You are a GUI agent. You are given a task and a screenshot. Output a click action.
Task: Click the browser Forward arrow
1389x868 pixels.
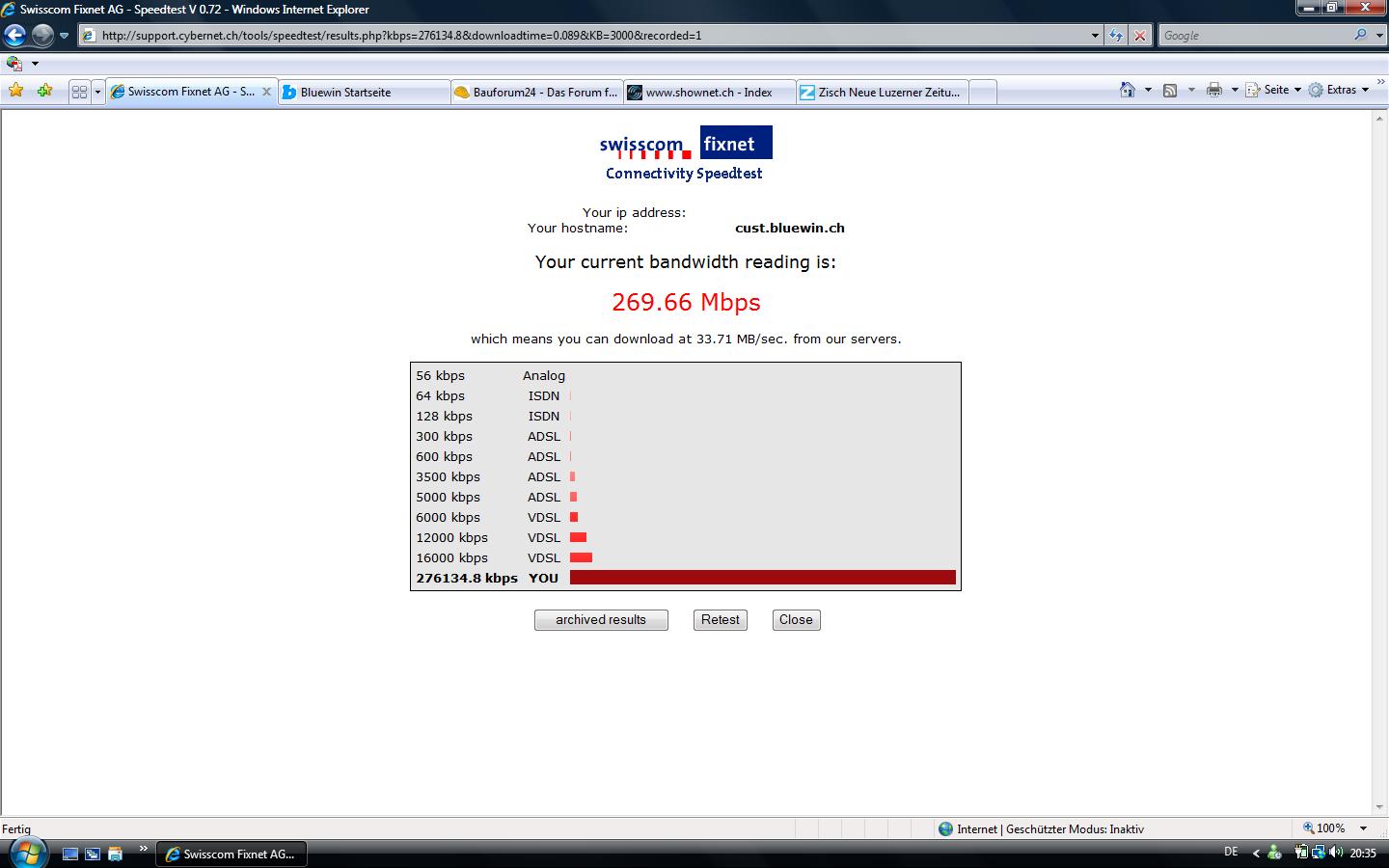click(x=41, y=36)
